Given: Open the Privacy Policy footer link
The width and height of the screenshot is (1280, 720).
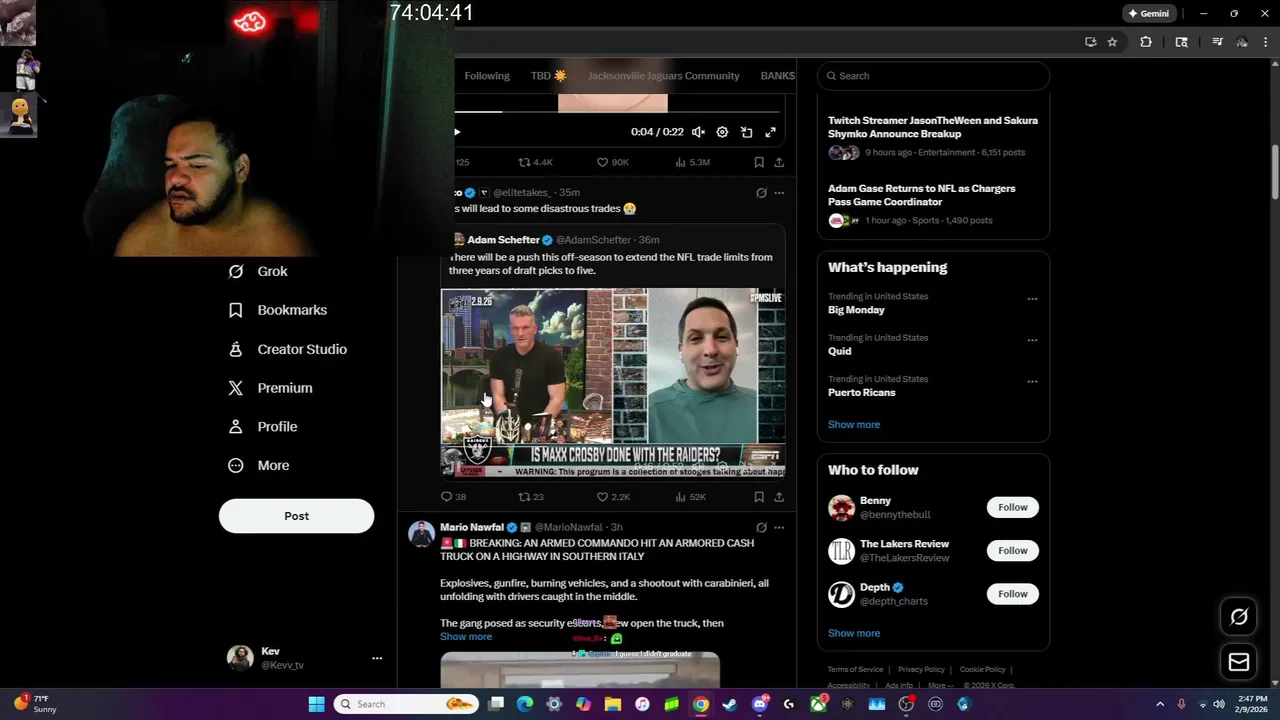Looking at the screenshot, I should pyautogui.click(x=921, y=670).
